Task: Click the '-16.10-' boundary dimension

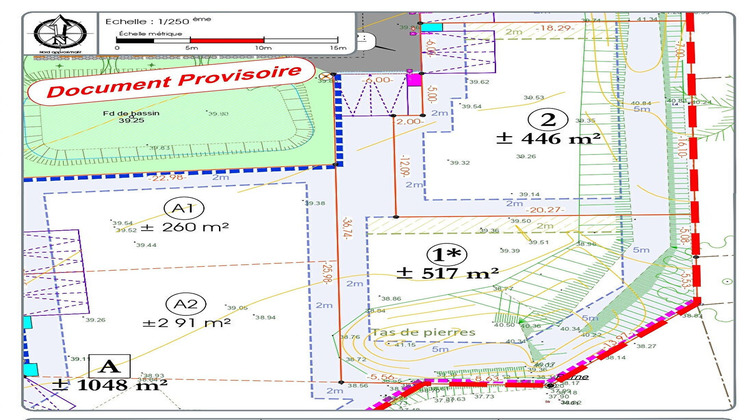Action: (x=682, y=147)
